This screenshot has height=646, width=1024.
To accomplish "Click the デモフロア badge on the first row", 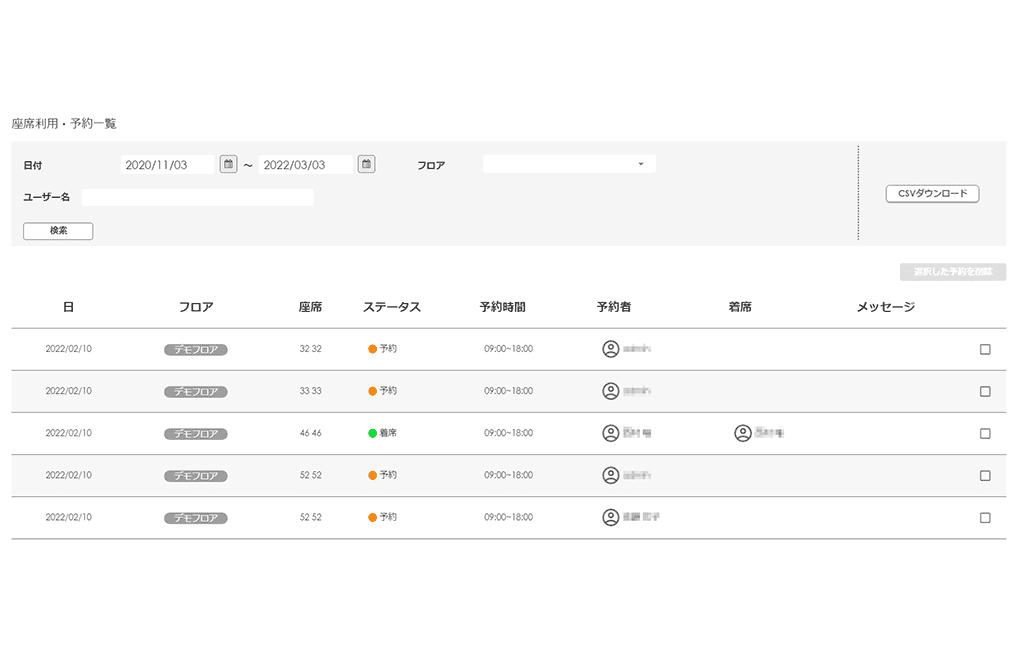I will tap(195, 349).
